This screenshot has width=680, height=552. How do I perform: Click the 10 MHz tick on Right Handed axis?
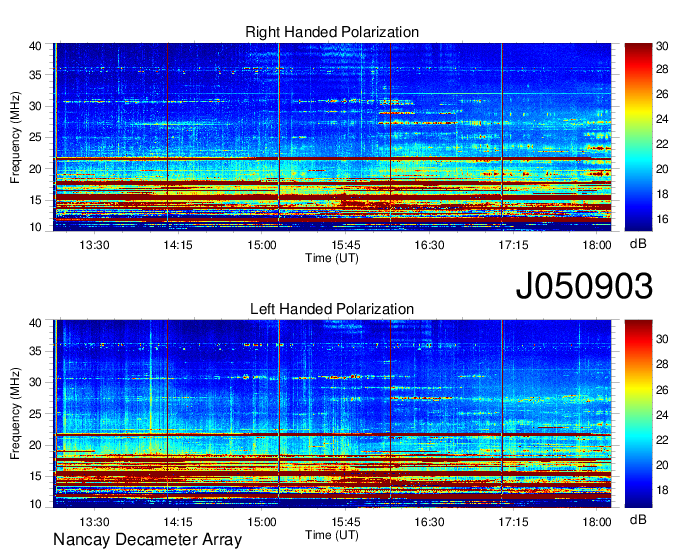(x=35, y=227)
